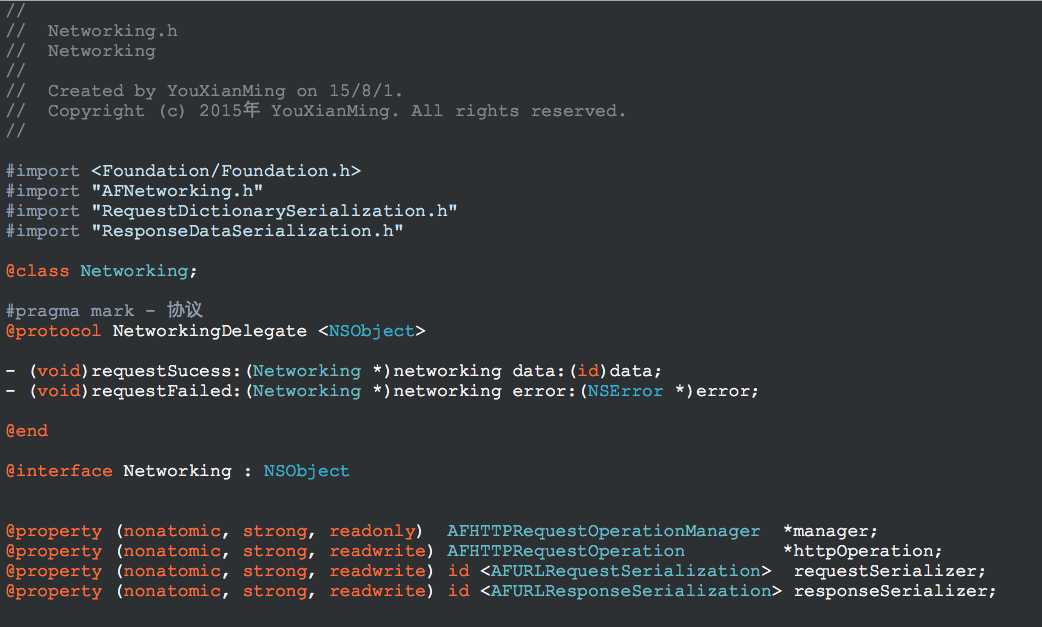This screenshot has width=1042, height=627.
Task: Place cursor on the @end keyword
Action: point(27,431)
